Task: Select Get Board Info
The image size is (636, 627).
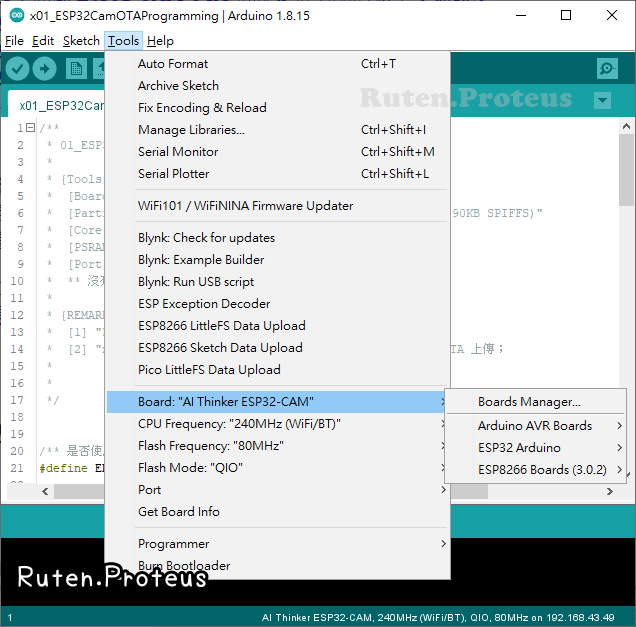Action: [x=278, y=511]
